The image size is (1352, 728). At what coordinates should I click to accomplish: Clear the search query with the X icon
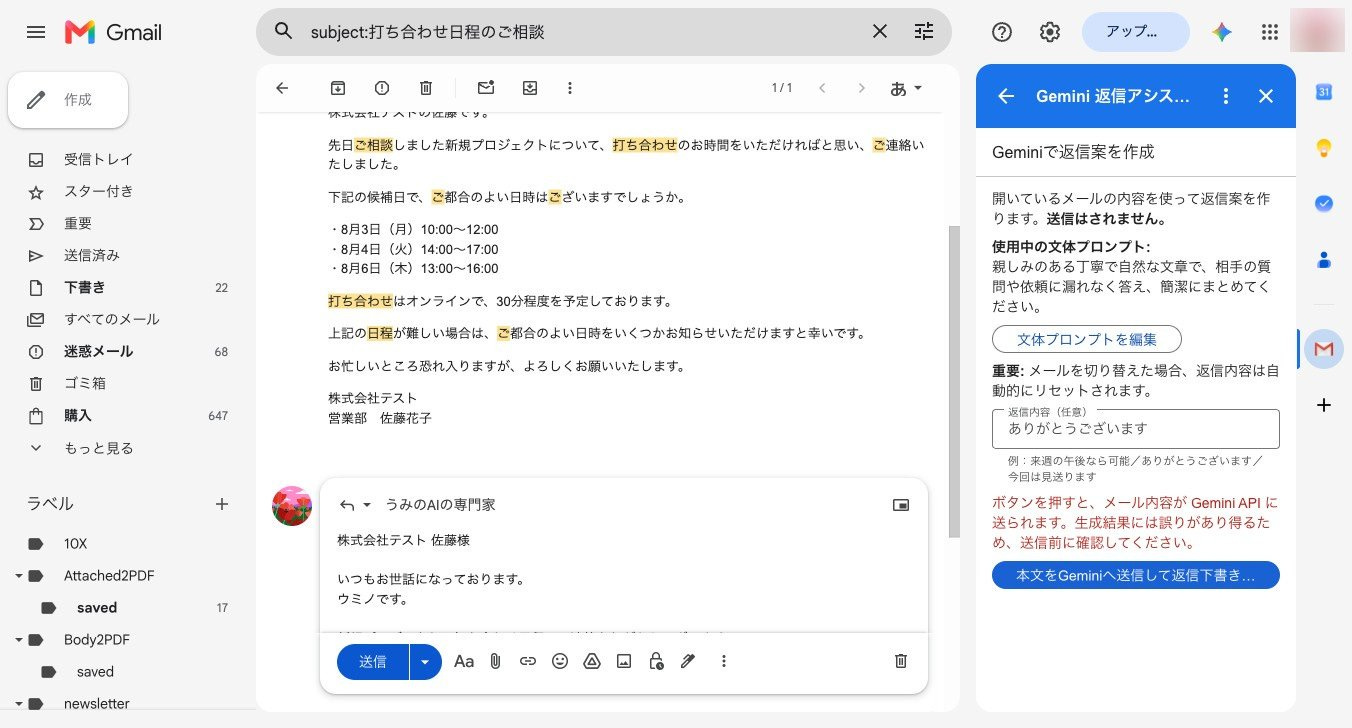(x=880, y=32)
